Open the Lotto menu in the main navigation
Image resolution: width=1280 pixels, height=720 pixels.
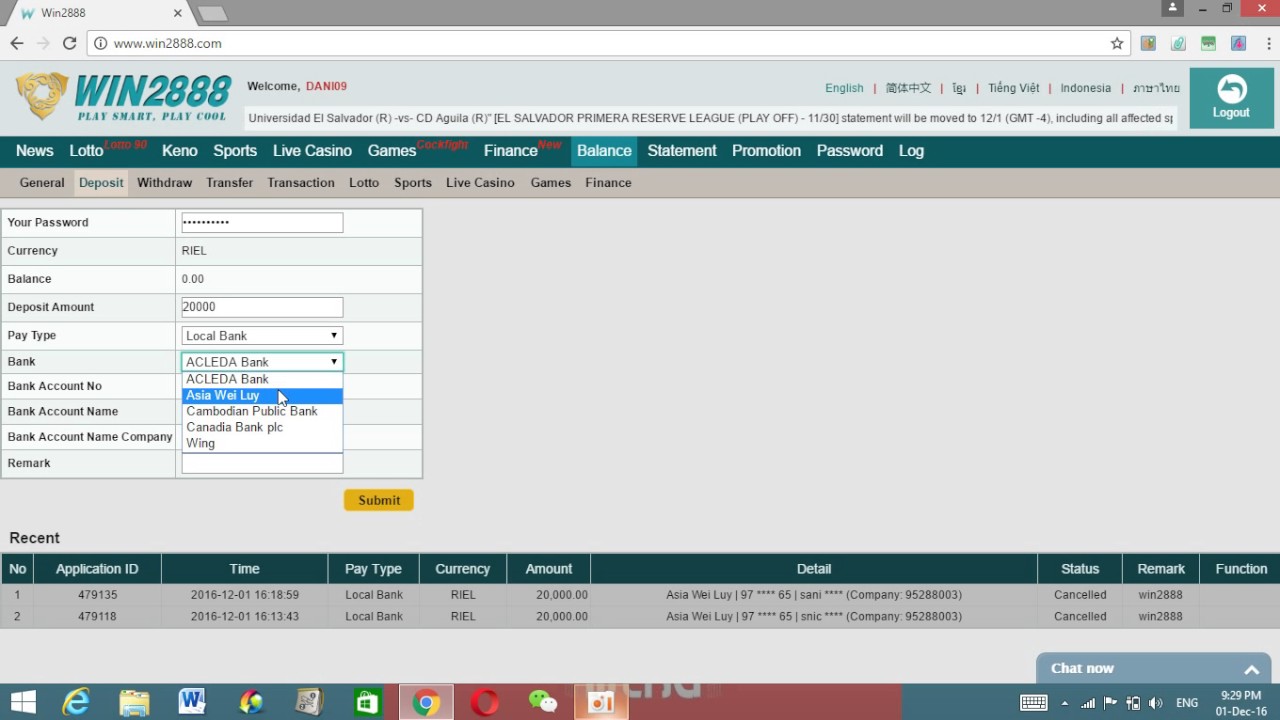coord(86,151)
